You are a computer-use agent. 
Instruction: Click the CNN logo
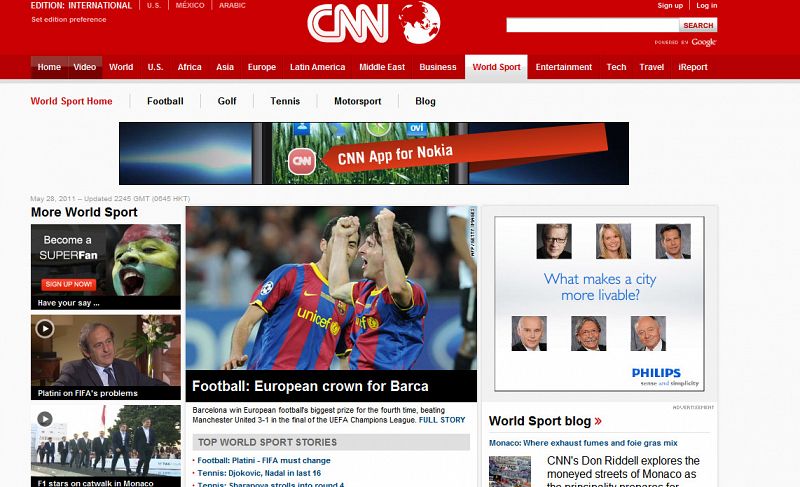(348, 23)
